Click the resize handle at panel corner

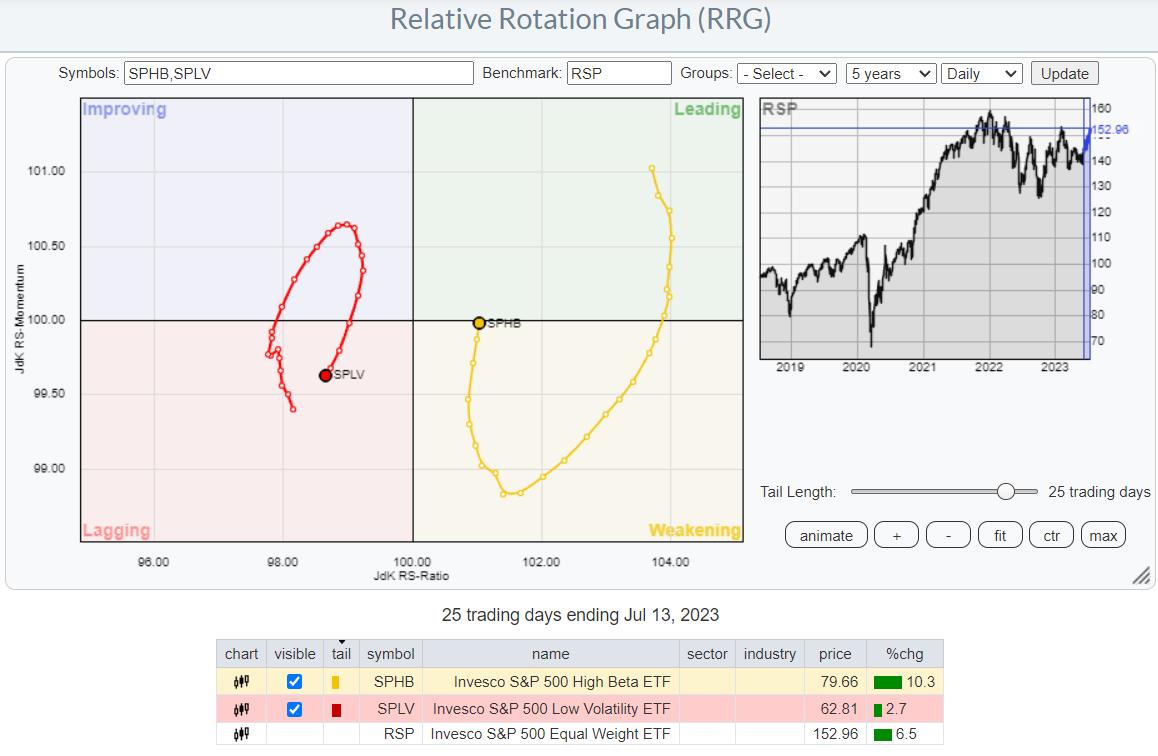(1140, 576)
